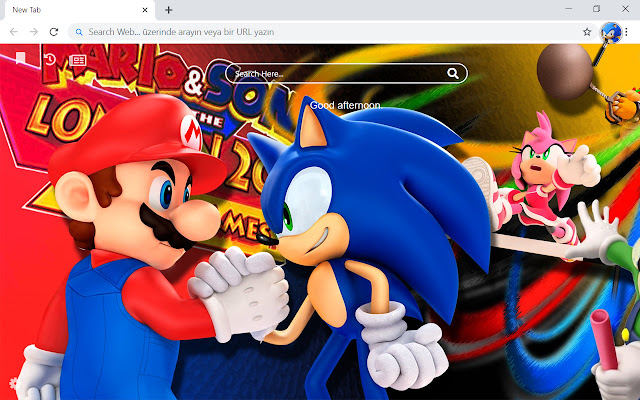Open a new tab with the plus button
The height and width of the screenshot is (400, 640).
pyautogui.click(x=169, y=10)
